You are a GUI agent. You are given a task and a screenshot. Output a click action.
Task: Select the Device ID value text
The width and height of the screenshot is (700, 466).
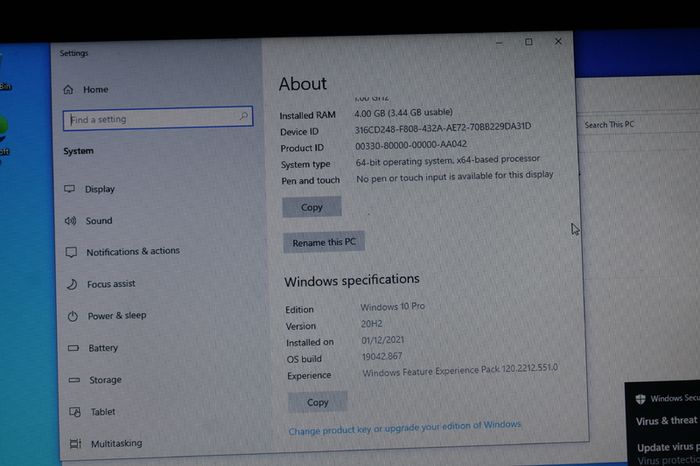click(x=443, y=128)
